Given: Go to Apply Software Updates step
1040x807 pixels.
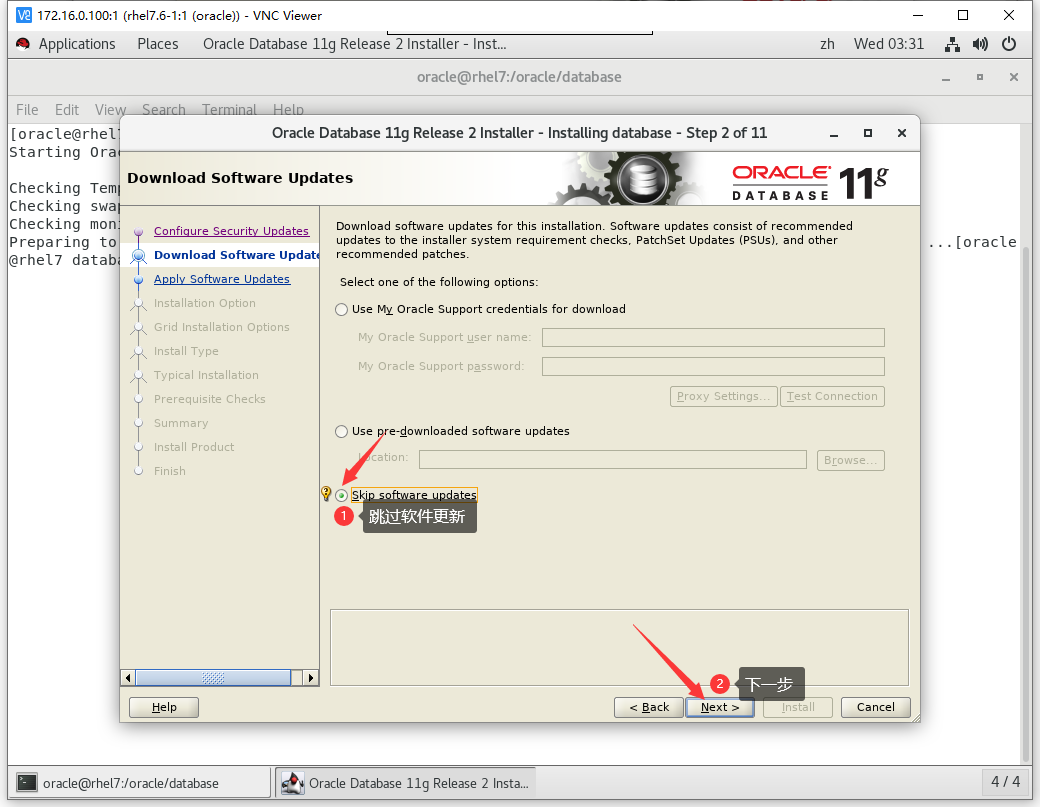Looking at the screenshot, I should pyautogui.click(x=222, y=279).
